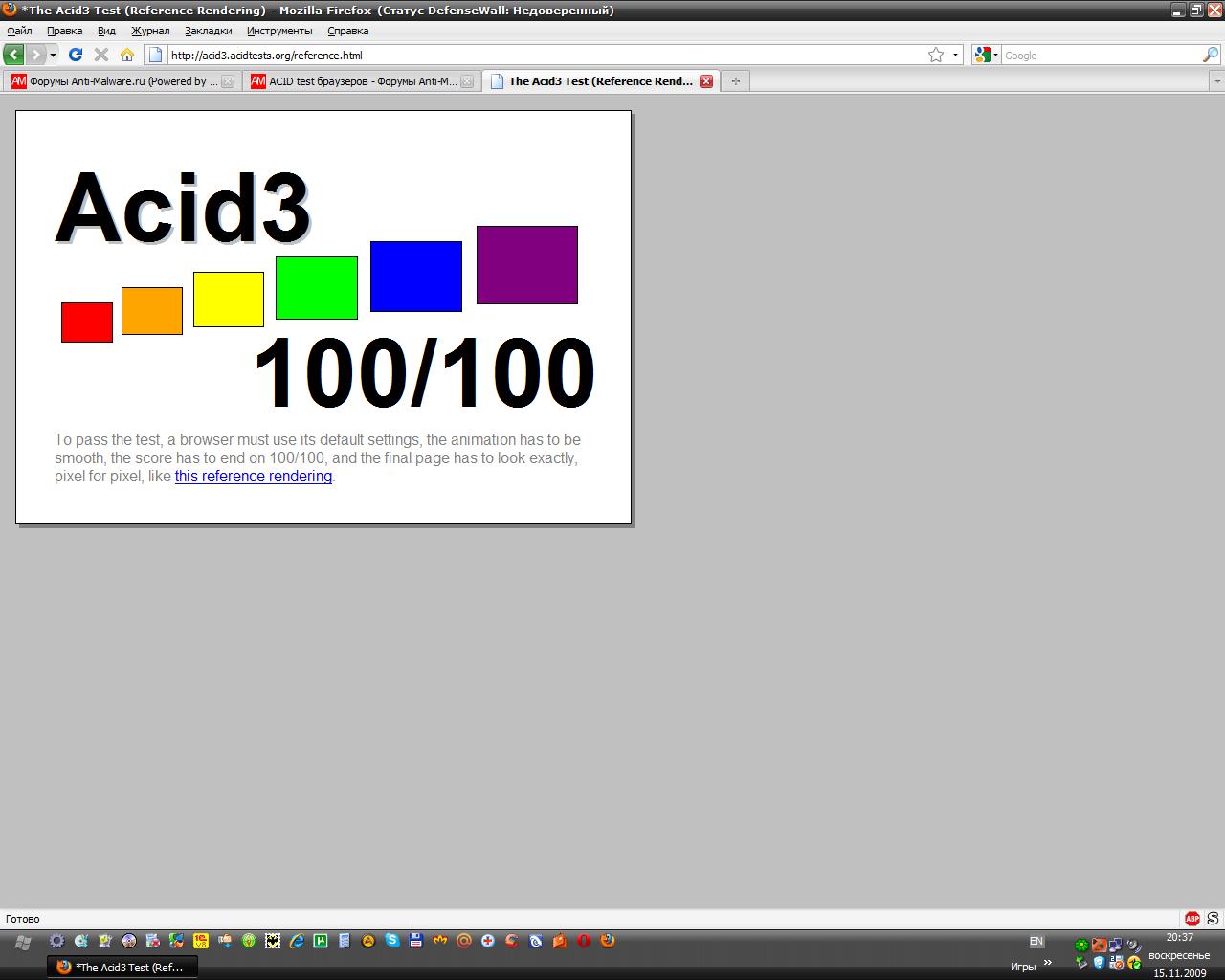Screen dimensions: 1225x980
Task: Click the green ICQ flower tray icon
Action: 1081,946
